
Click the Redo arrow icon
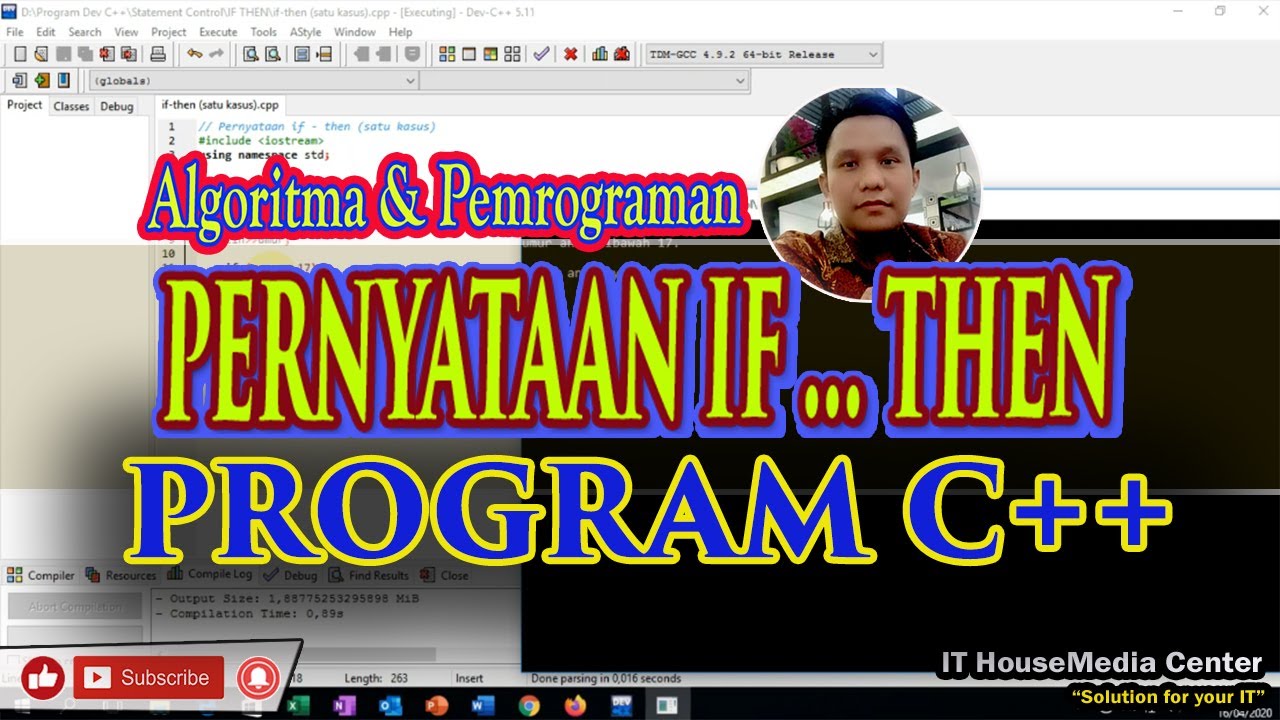click(x=216, y=54)
